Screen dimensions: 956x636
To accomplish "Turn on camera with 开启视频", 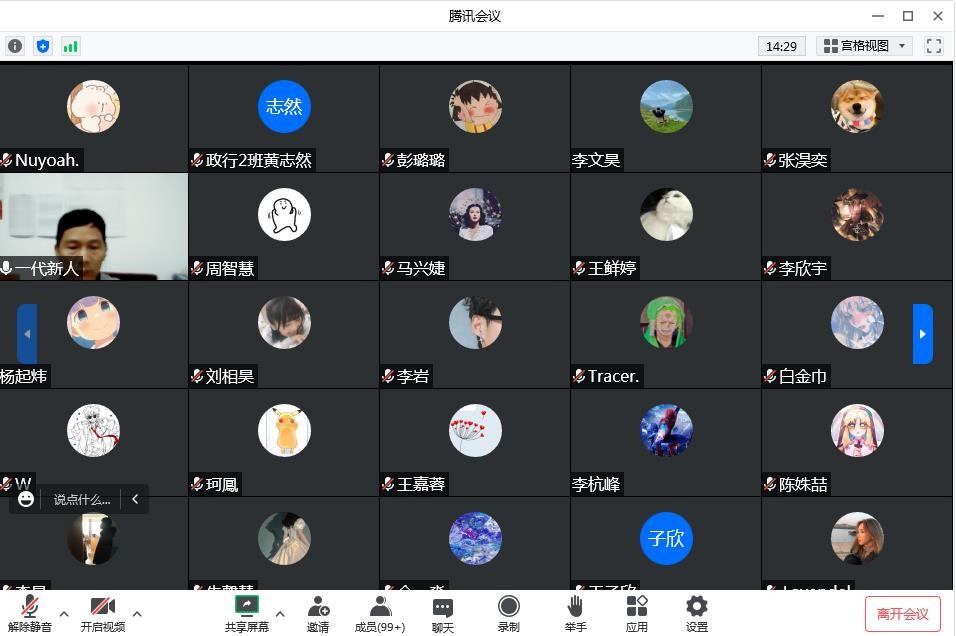I will pyautogui.click(x=102, y=615).
